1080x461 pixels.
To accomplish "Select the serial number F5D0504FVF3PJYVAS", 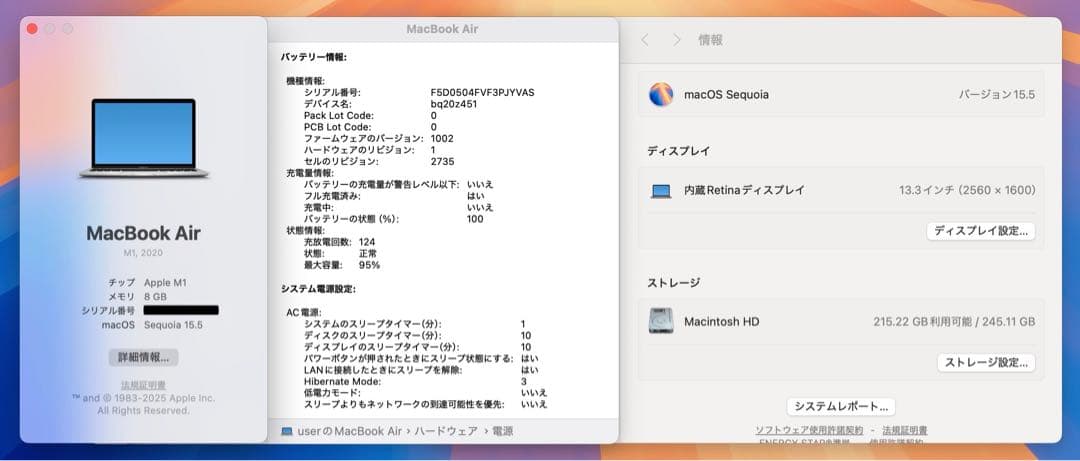I will click(x=482, y=92).
